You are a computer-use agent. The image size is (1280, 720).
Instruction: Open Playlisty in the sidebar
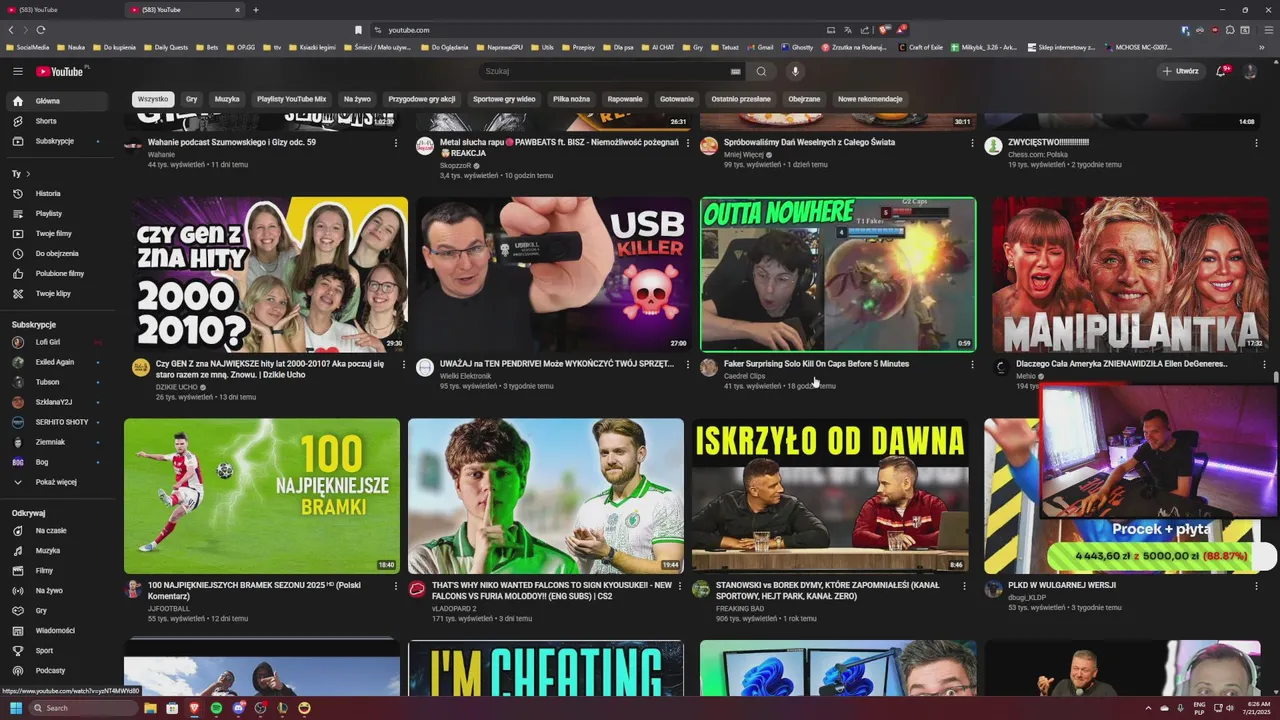57,213
